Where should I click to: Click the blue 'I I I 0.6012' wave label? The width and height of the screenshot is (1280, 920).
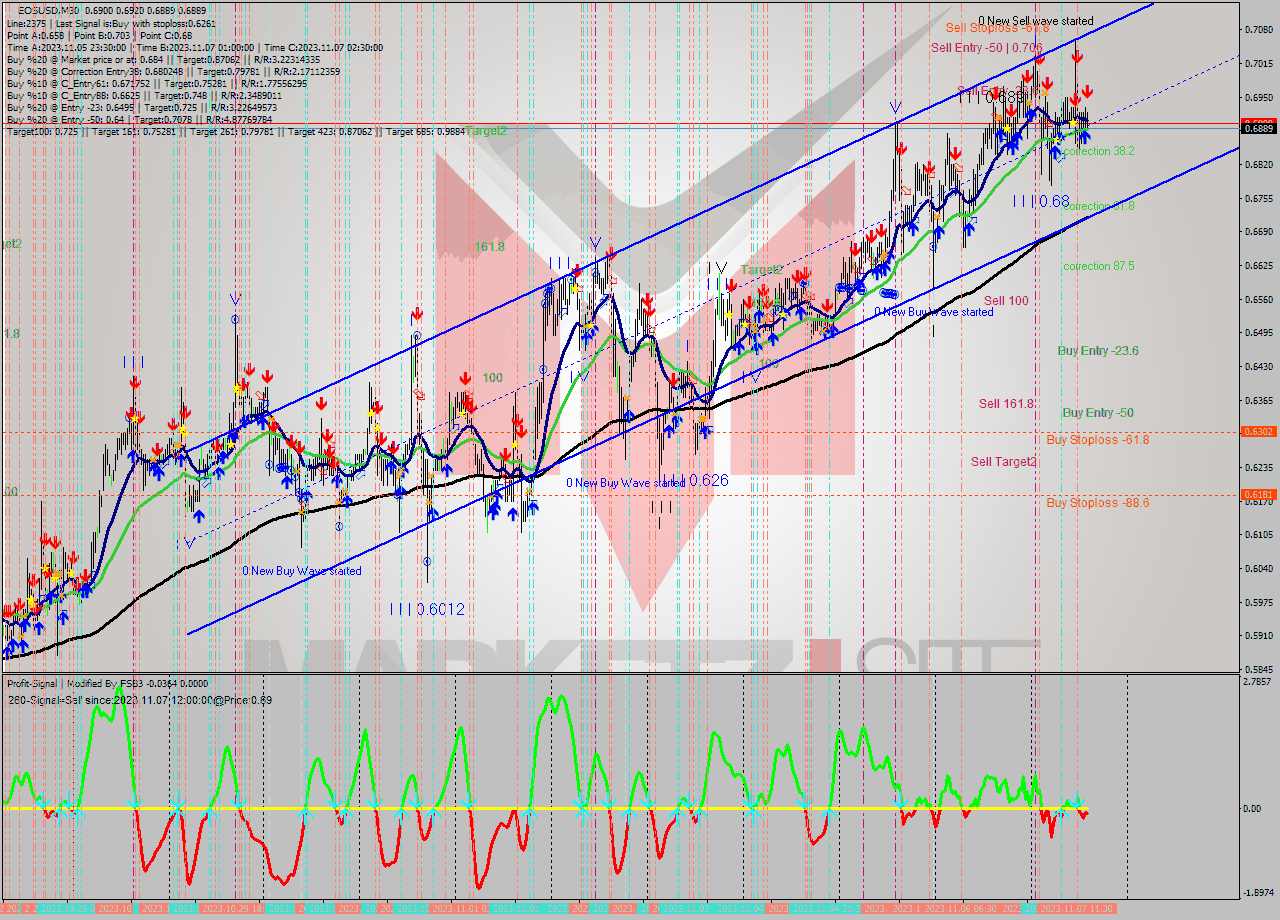click(427, 609)
